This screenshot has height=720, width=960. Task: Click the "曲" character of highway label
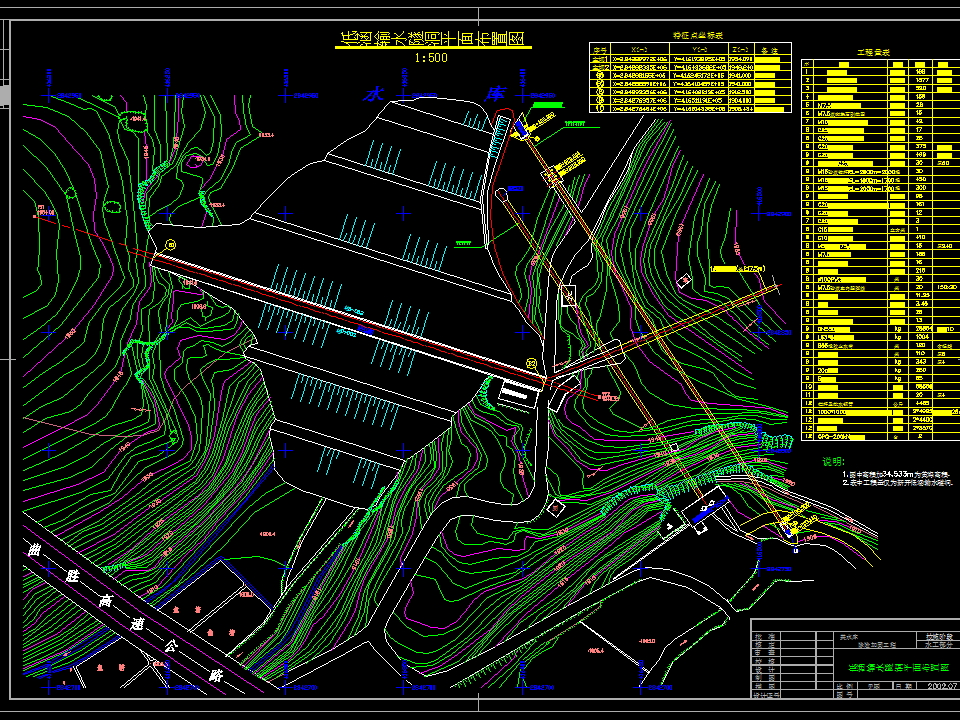(x=35, y=550)
